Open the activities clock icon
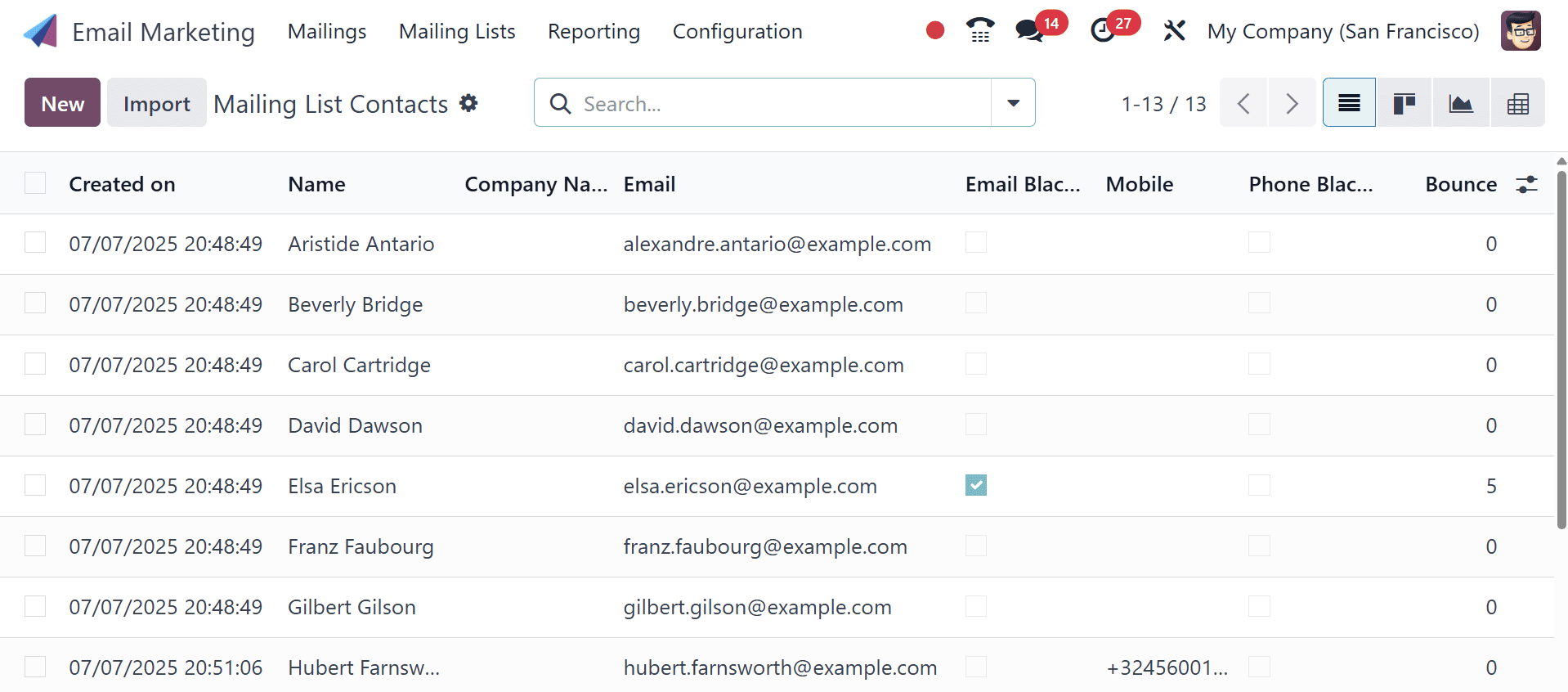Viewport: 1568px width, 692px height. coord(1103,31)
